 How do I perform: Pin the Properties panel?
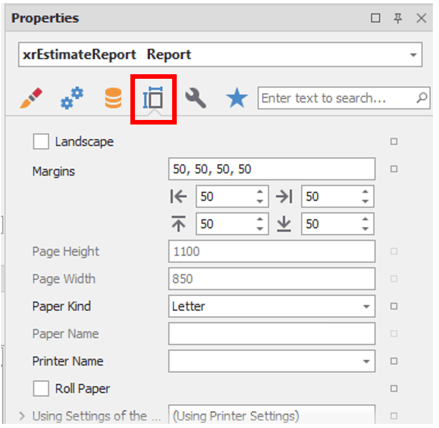[398, 18]
